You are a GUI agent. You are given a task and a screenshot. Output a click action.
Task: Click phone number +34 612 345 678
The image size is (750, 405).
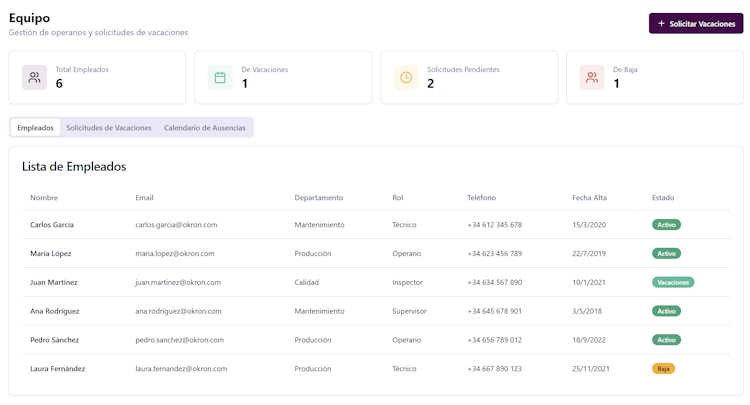tap(494, 225)
